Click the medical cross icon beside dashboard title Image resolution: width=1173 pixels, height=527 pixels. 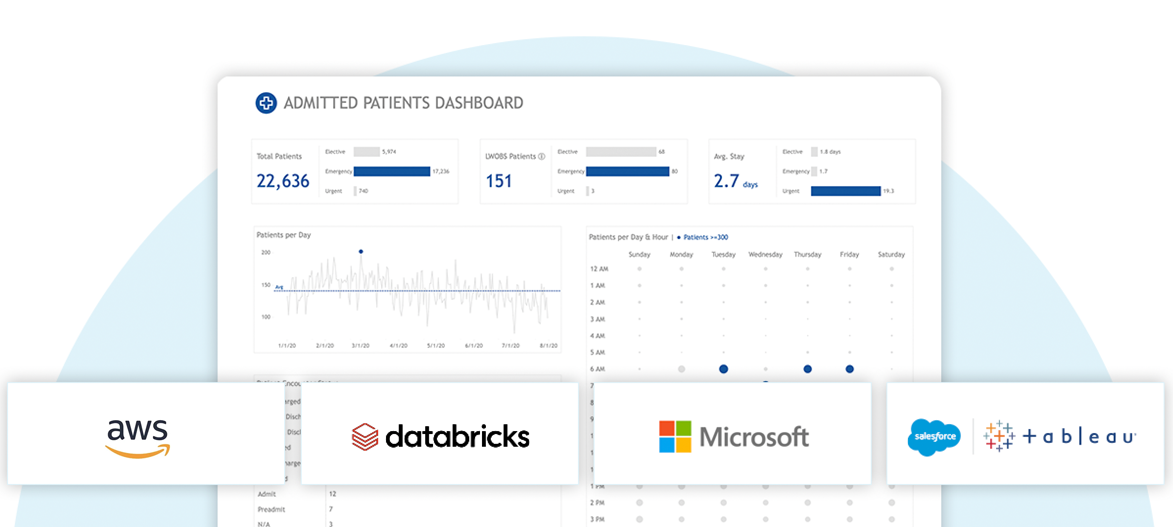pyautogui.click(x=266, y=103)
